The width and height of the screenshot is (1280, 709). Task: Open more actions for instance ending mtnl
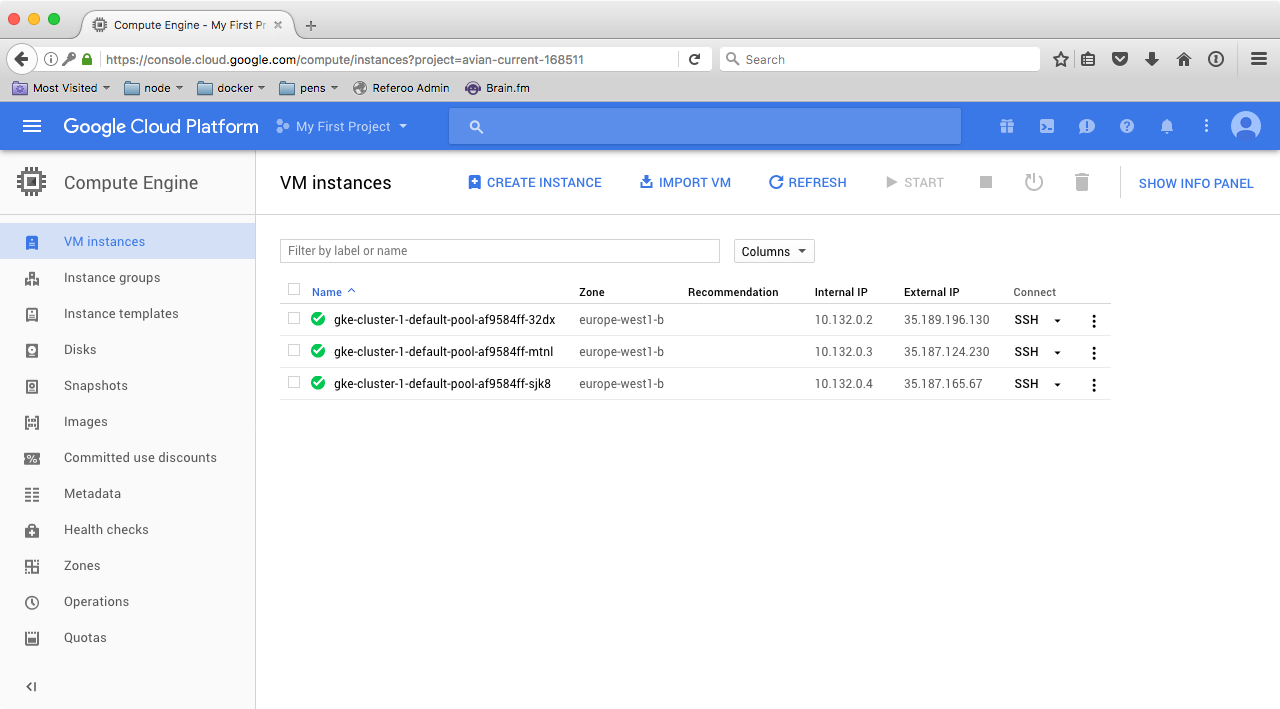(x=1094, y=353)
